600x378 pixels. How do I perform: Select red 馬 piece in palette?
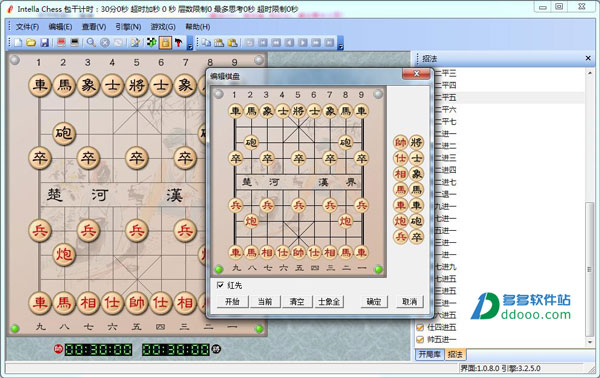point(401,190)
